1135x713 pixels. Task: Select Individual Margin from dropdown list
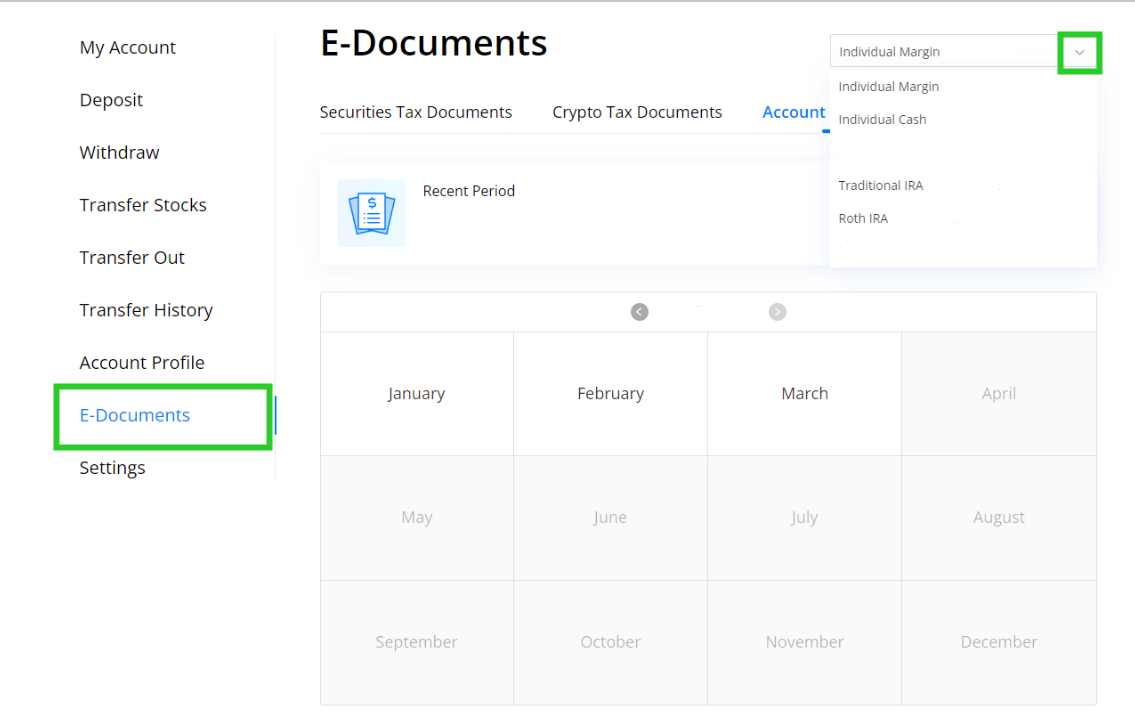coord(888,87)
